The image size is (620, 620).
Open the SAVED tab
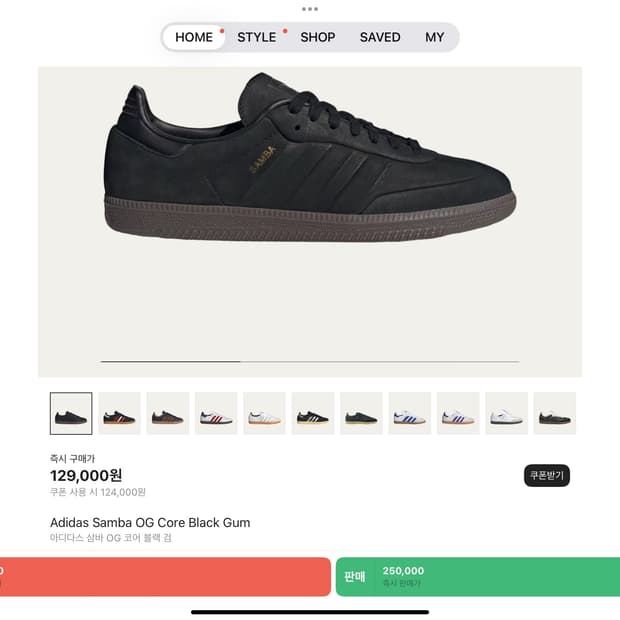[380, 37]
